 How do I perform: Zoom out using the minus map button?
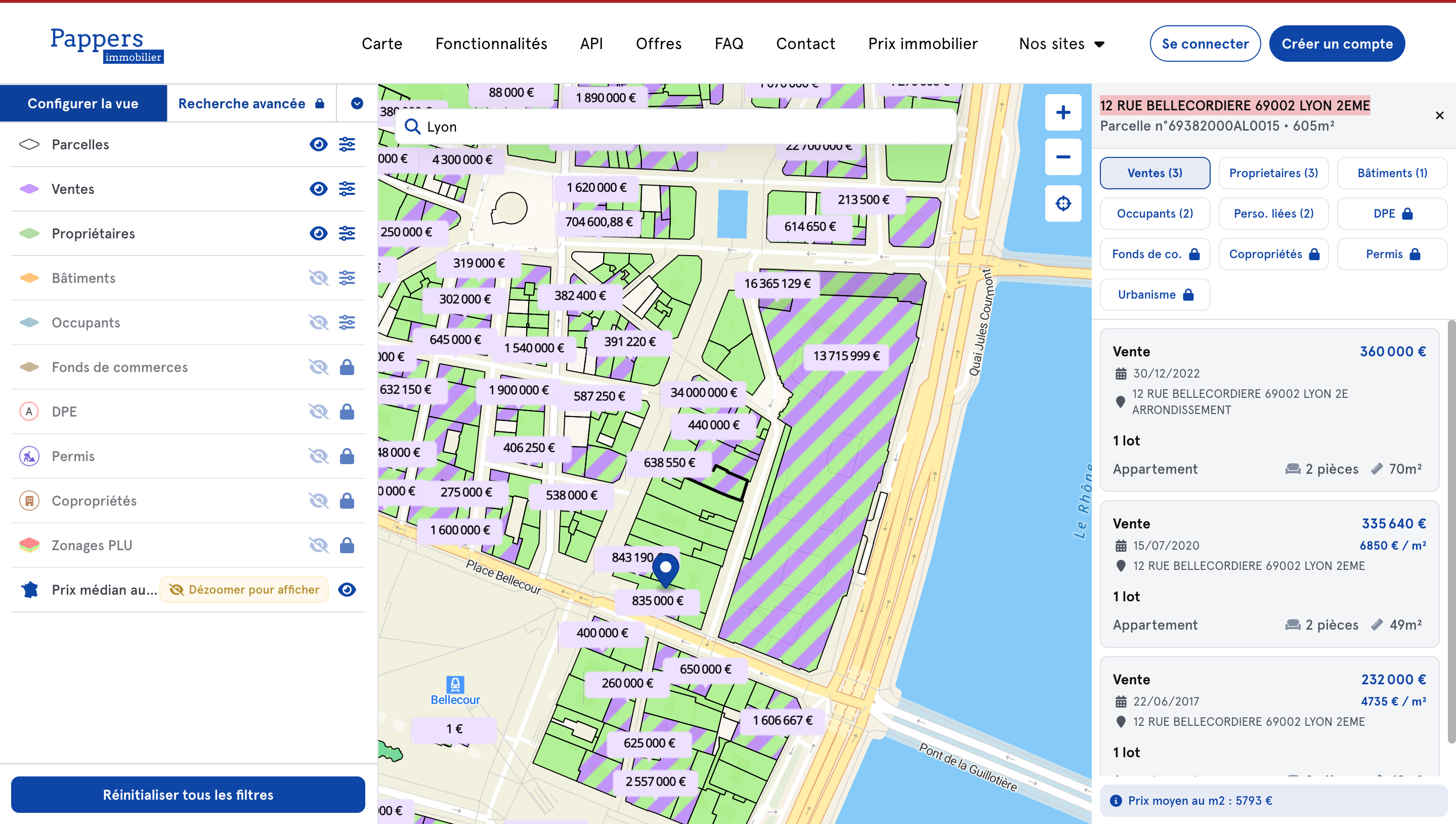[x=1062, y=157]
